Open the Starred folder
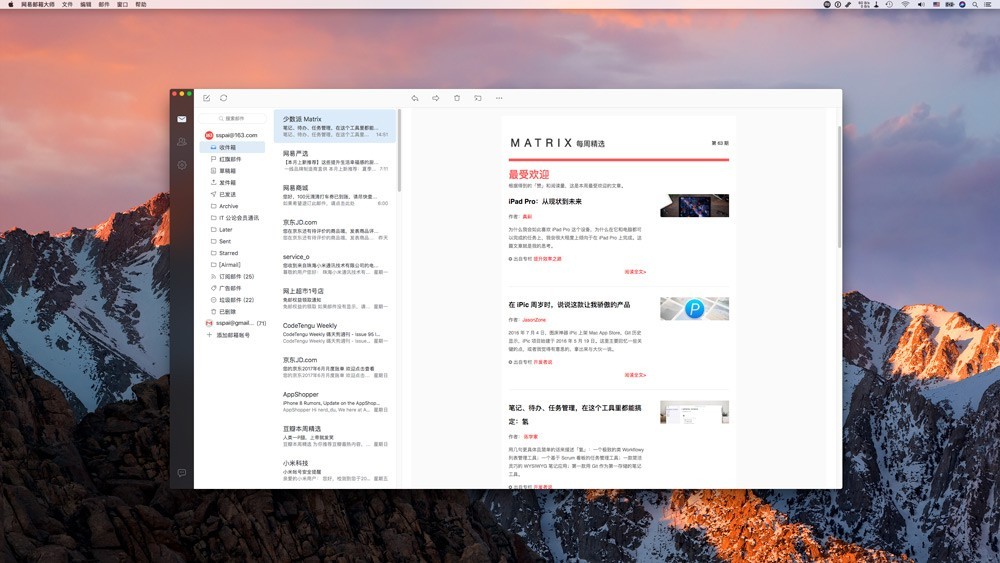1000x563 pixels. pos(232,253)
